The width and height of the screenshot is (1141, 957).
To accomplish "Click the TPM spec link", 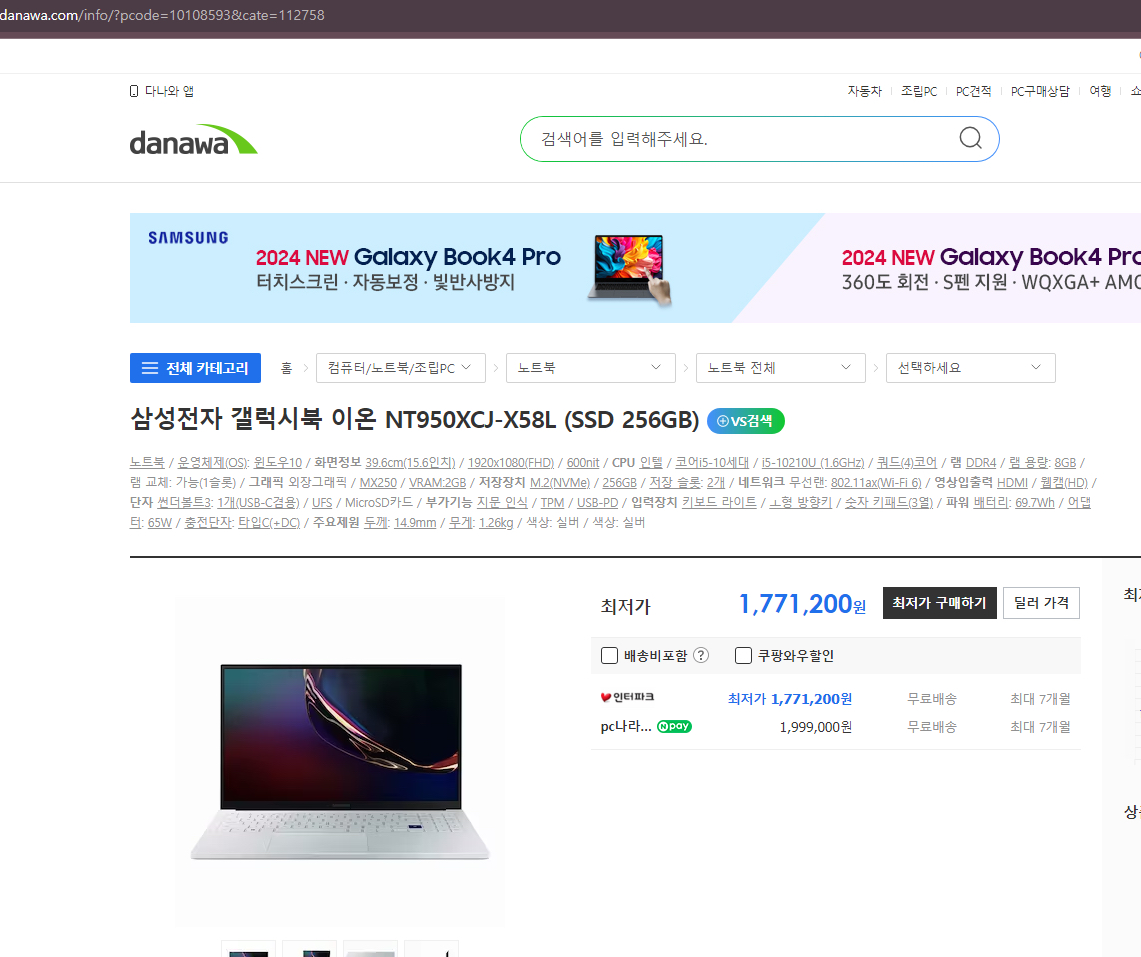I will (552, 502).
